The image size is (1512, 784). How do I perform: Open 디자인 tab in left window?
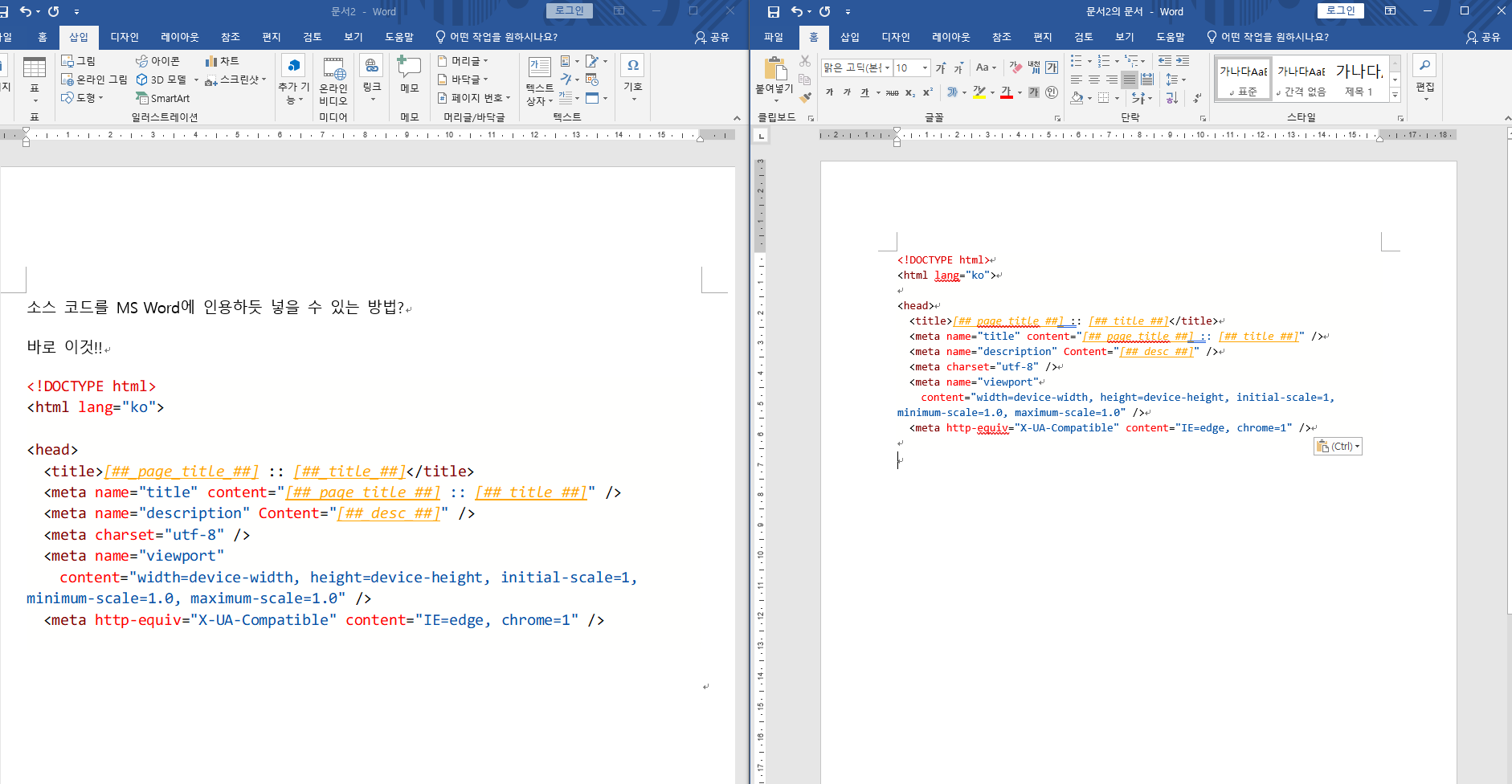point(125,37)
